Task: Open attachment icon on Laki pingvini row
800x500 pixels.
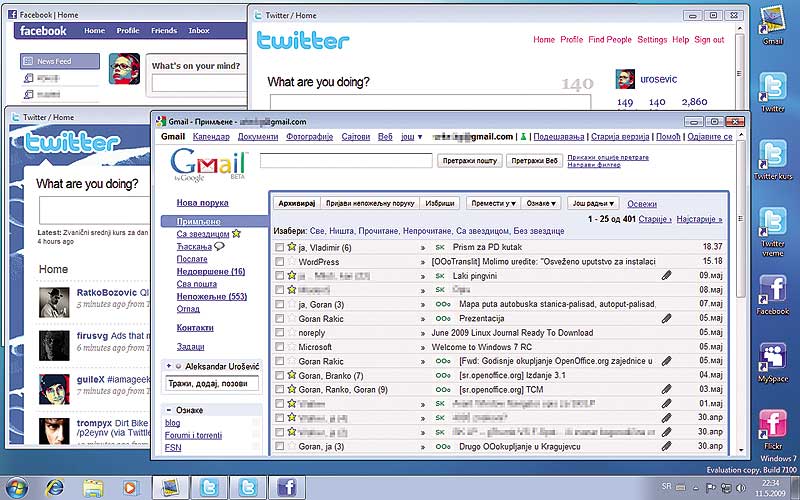Action: [x=666, y=276]
